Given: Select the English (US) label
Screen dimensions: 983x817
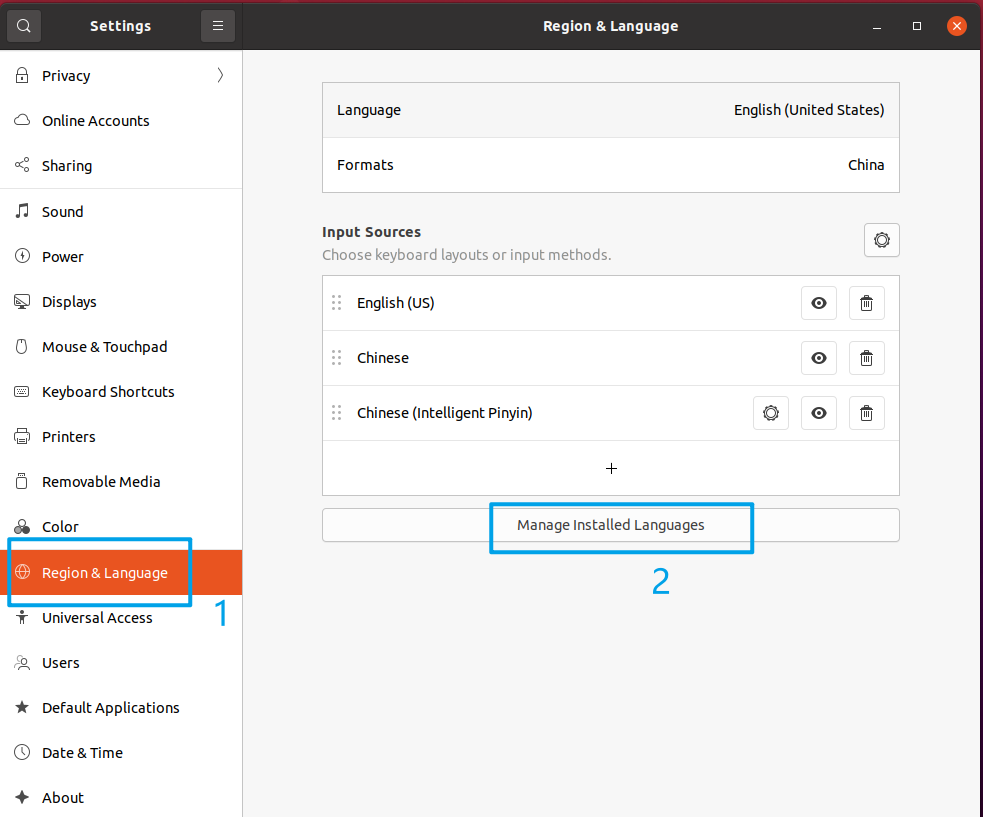Looking at the screenshot, I should [396, 303].
